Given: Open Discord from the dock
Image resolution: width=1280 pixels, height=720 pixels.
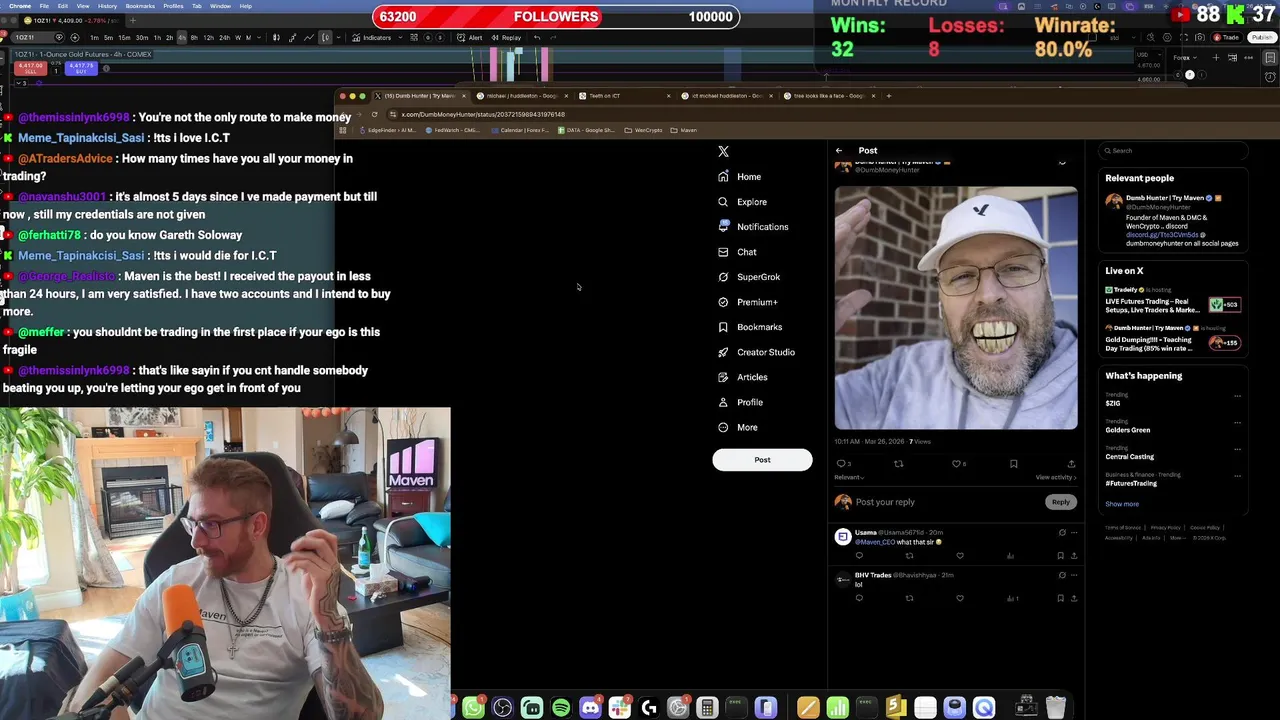Looking at the screenshot, I should pyautogui.click(x=590, y=708).
